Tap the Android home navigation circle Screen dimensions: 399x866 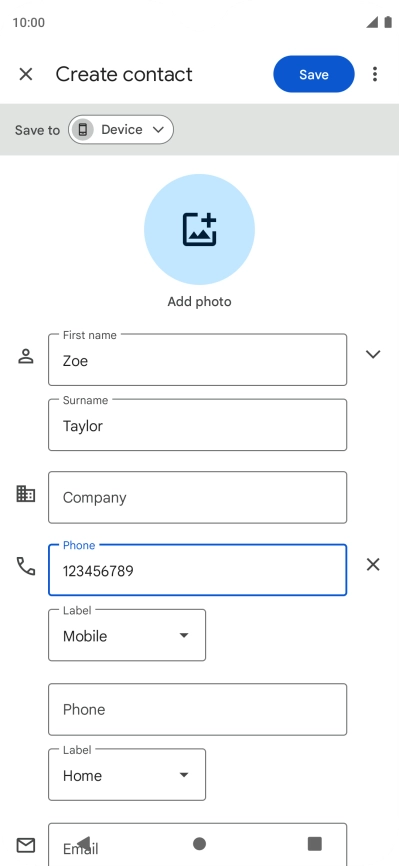pyautogui.click(x=200, y=843)
